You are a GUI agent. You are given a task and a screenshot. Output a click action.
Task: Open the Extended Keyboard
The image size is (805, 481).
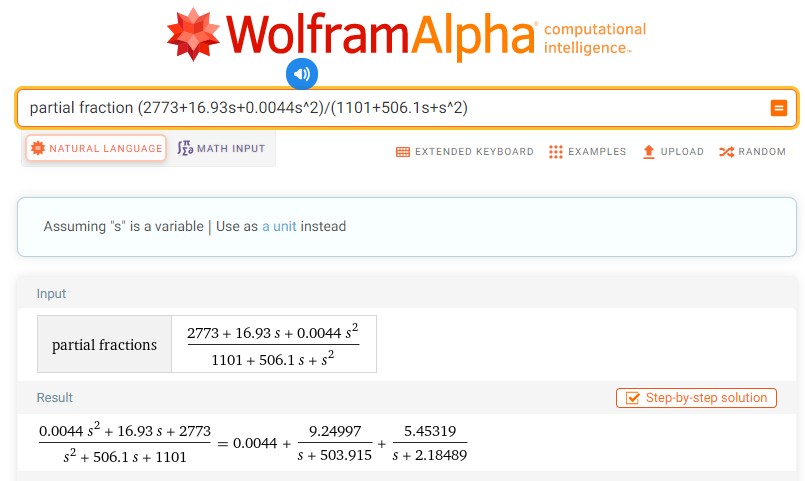pos(465,152)
